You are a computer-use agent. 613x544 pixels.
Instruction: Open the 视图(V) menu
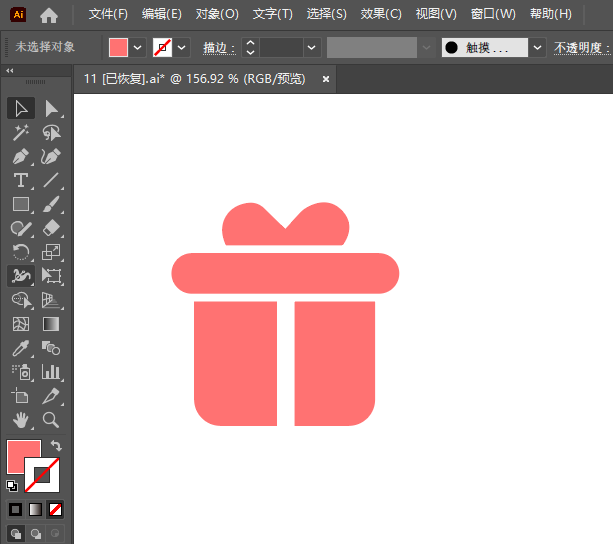436,14
